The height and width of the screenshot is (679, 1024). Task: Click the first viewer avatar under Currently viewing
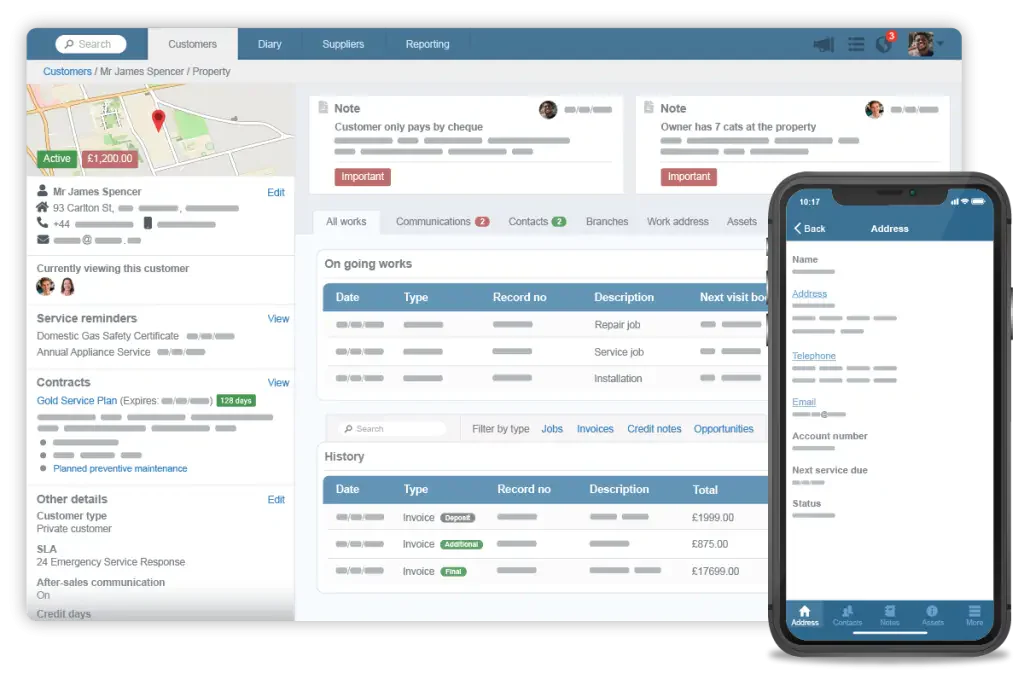[x=45, y=286]
